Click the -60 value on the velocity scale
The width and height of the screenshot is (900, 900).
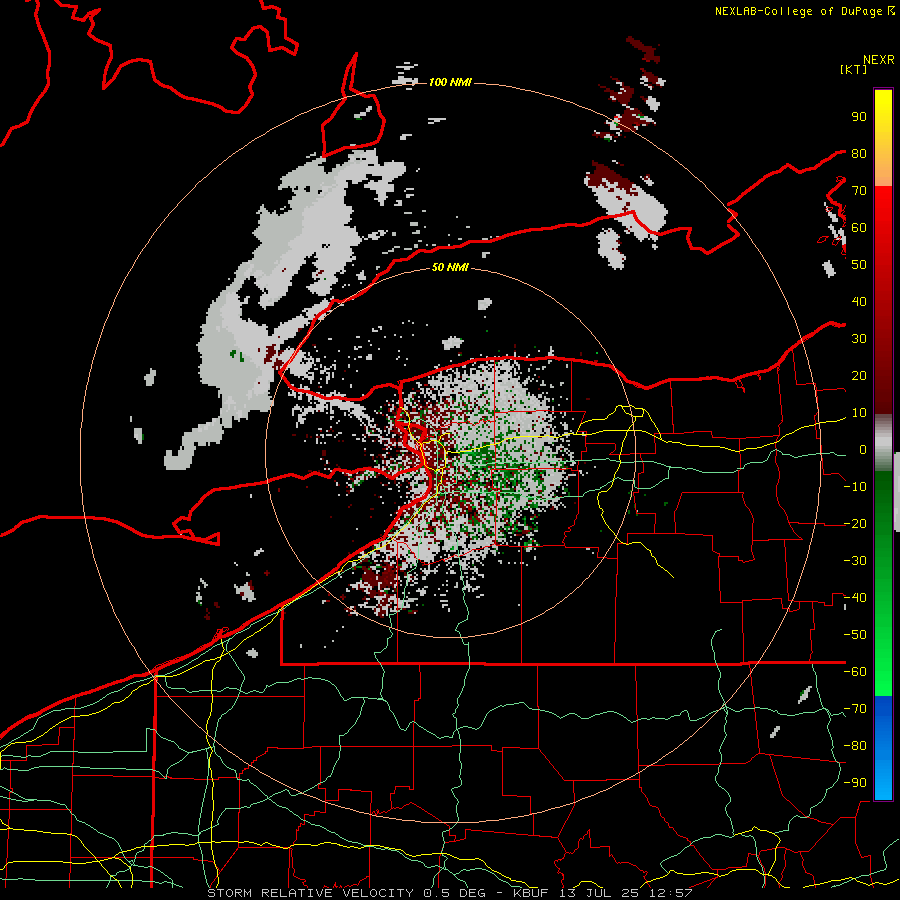[855, 672]
